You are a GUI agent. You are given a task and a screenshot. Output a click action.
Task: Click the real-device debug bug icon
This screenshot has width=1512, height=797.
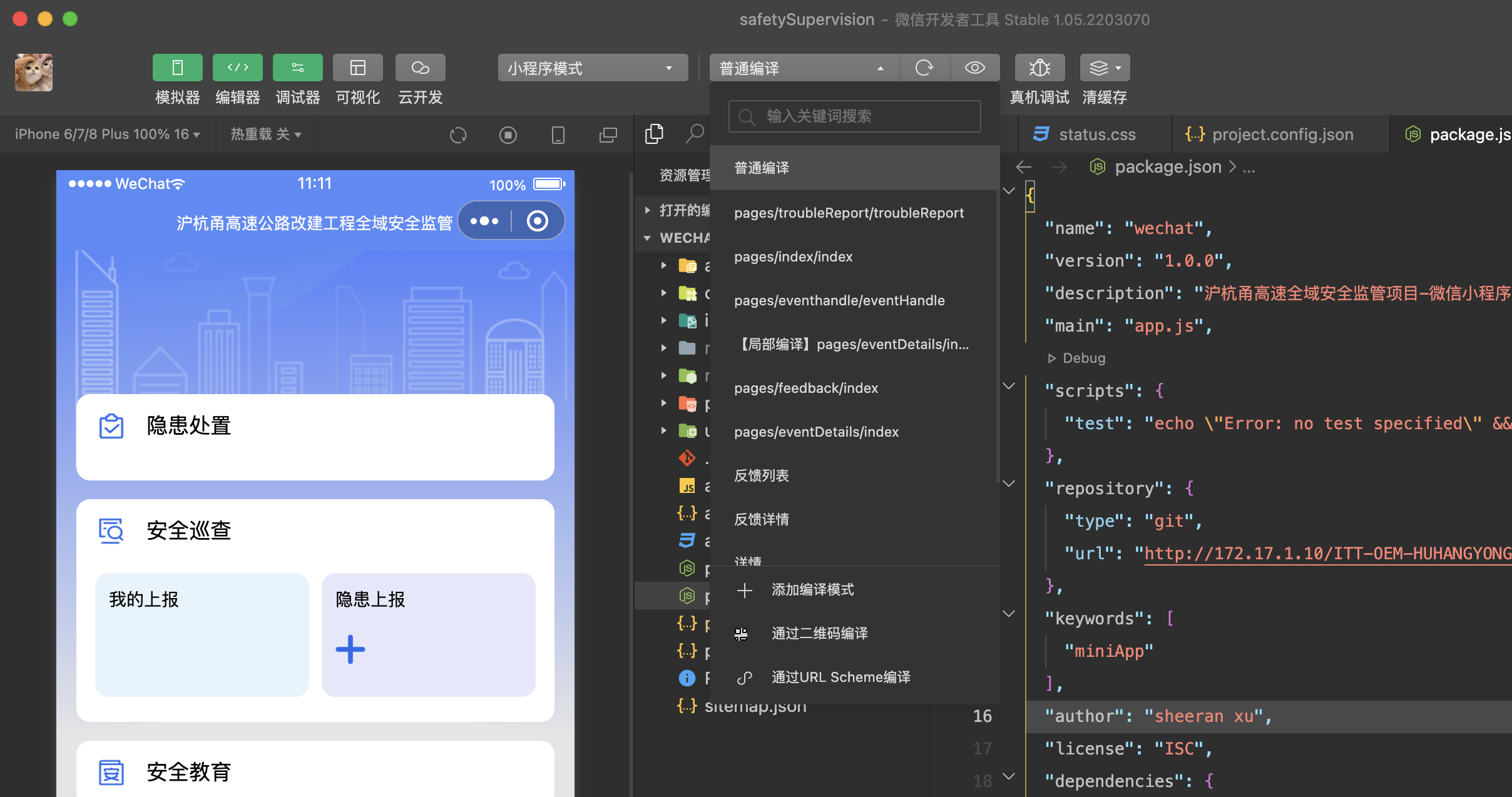pos(1039,68)
